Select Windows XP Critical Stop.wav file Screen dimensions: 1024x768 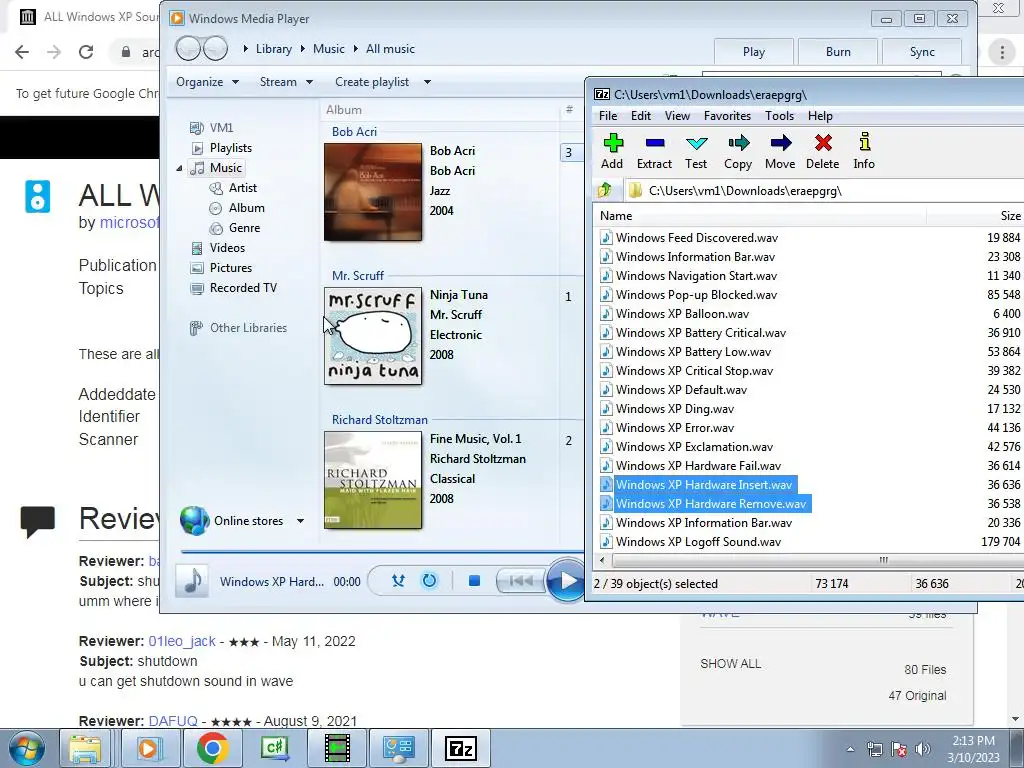point(694,371)
